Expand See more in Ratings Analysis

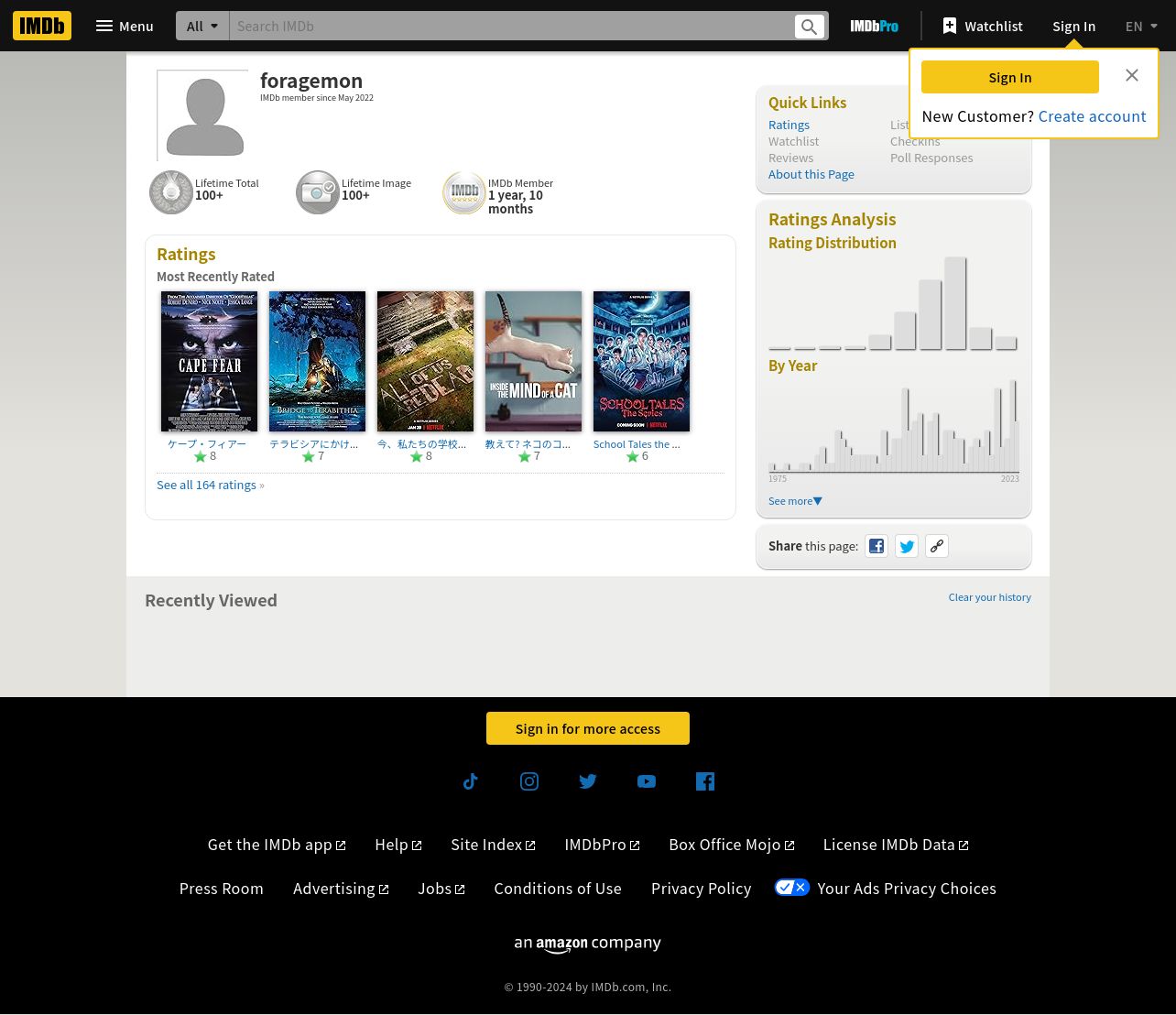coord(795,501)
